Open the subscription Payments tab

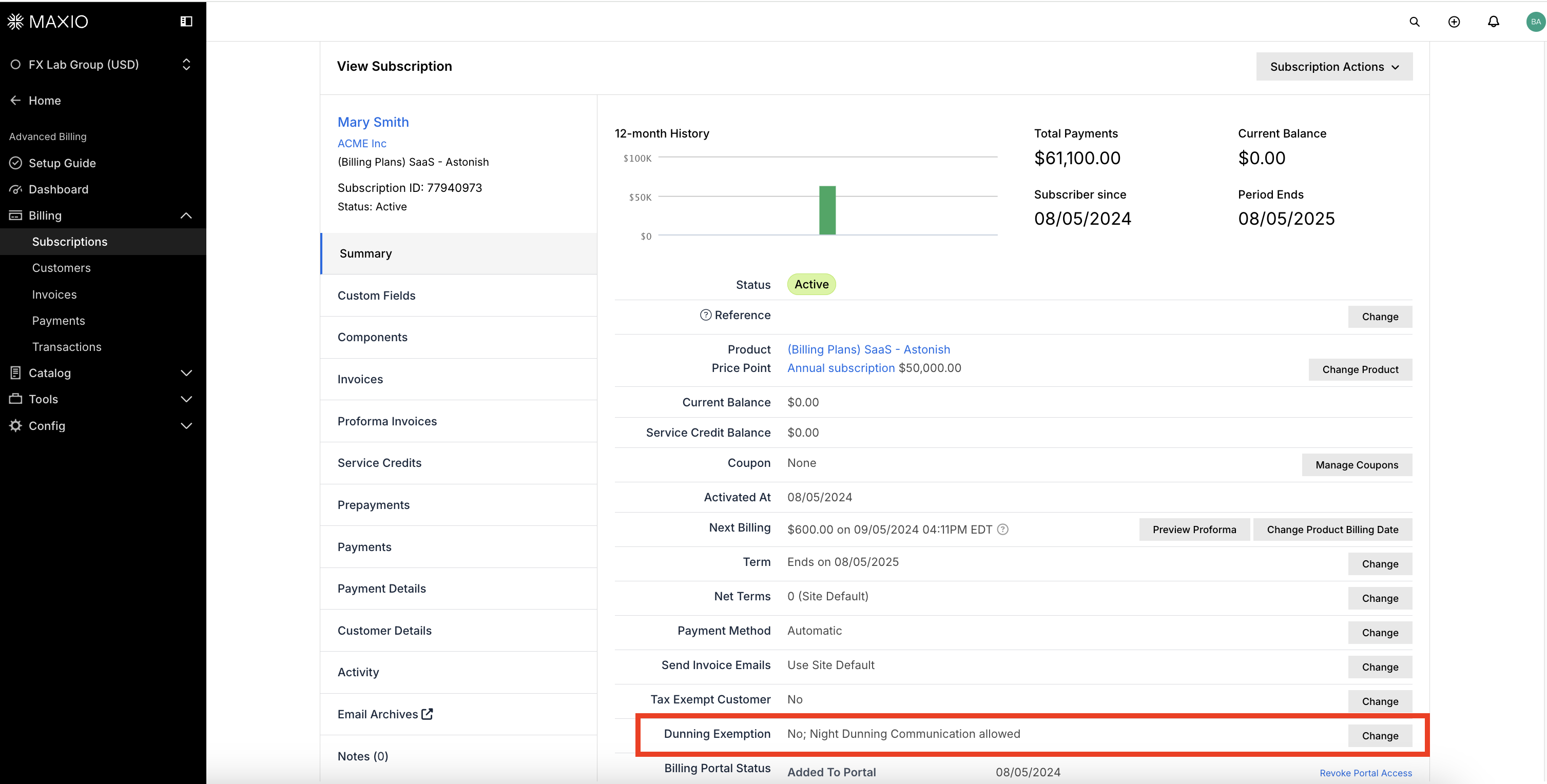[459, 546]
